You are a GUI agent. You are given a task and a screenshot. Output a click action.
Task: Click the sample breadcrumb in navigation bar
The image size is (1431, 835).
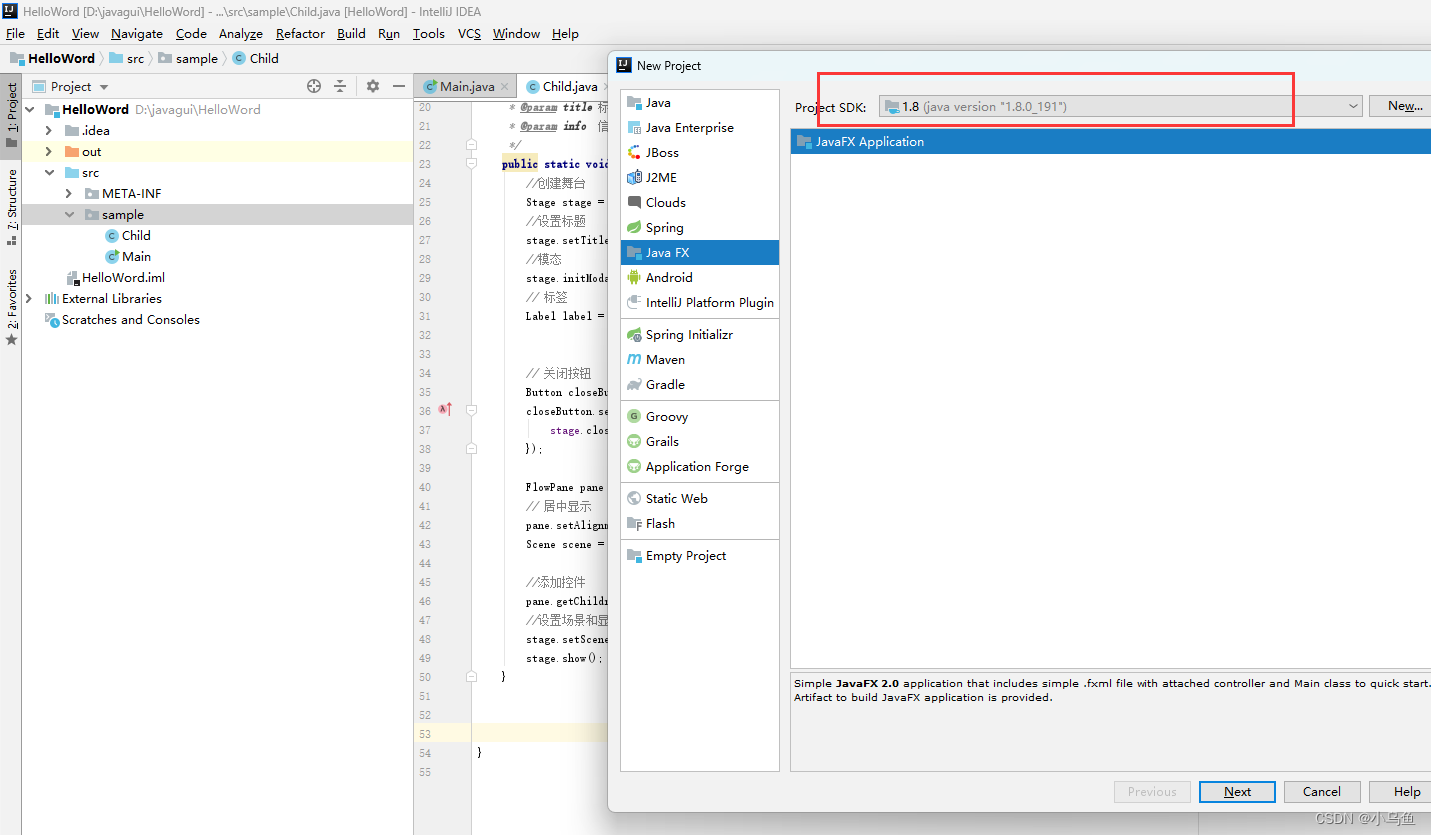pos(188,59)
